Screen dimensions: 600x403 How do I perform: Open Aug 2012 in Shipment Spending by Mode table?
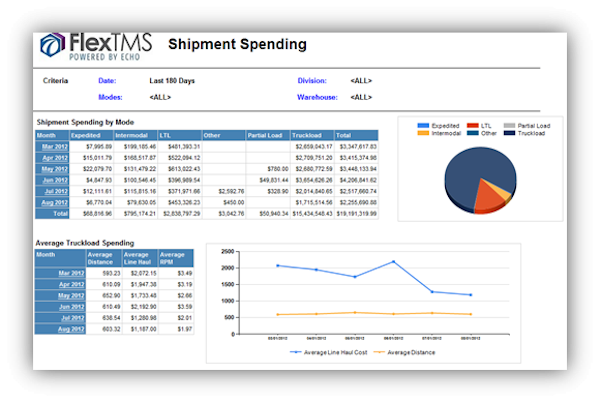pos(52,202)
